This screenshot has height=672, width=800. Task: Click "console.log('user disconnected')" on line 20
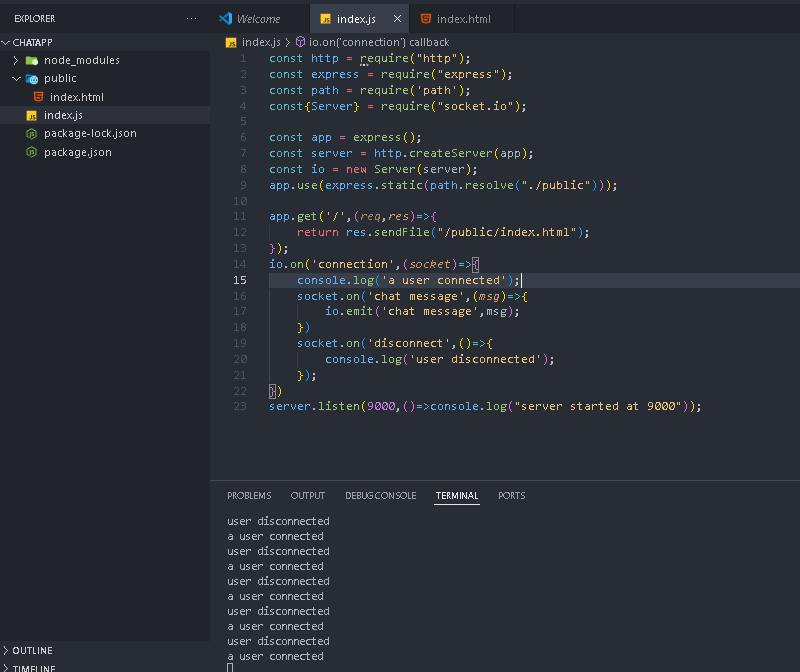pyautogui.click(x=439, y=359)
